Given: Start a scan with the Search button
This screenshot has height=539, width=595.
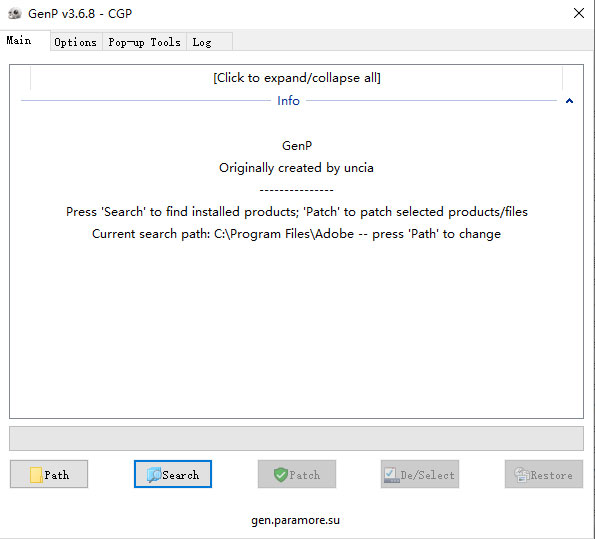Looking at the screenshot, I should [173, 474].
